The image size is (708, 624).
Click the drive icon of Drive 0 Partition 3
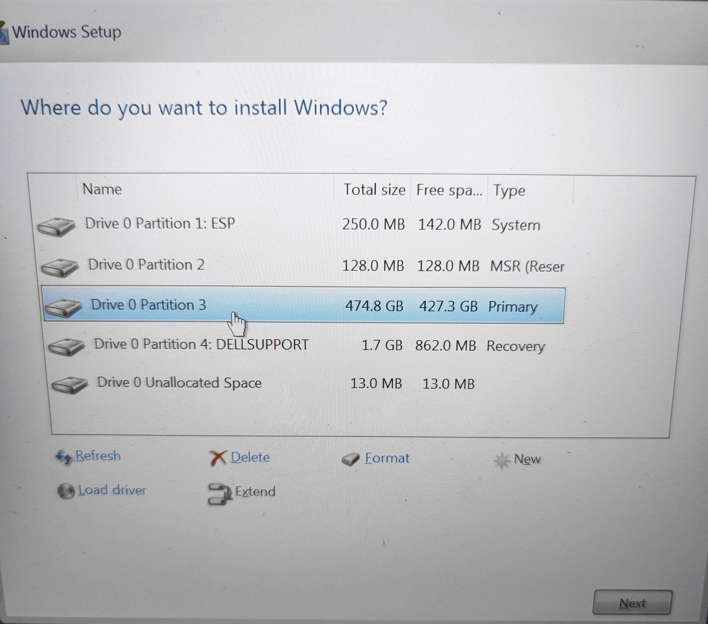pos(63,307)
